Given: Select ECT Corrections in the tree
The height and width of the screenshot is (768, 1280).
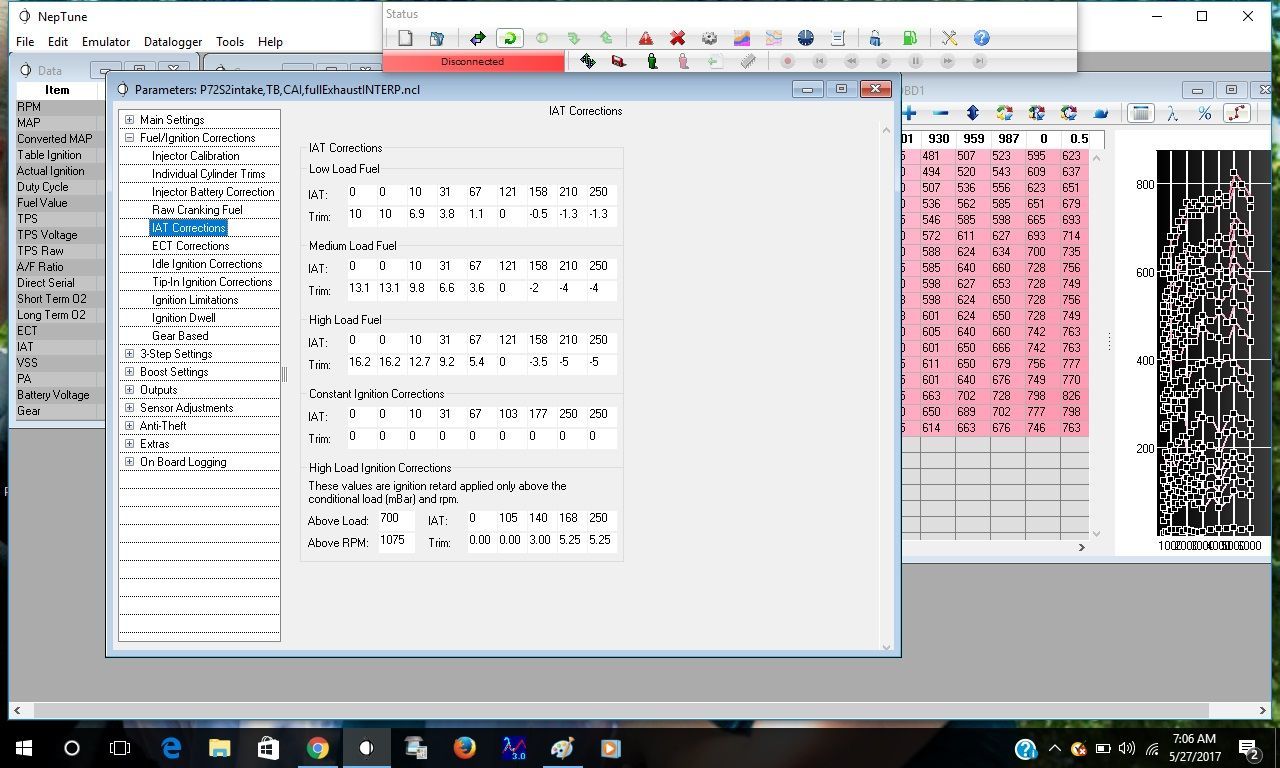Looking at the screenshot, I should pos(190,246).
